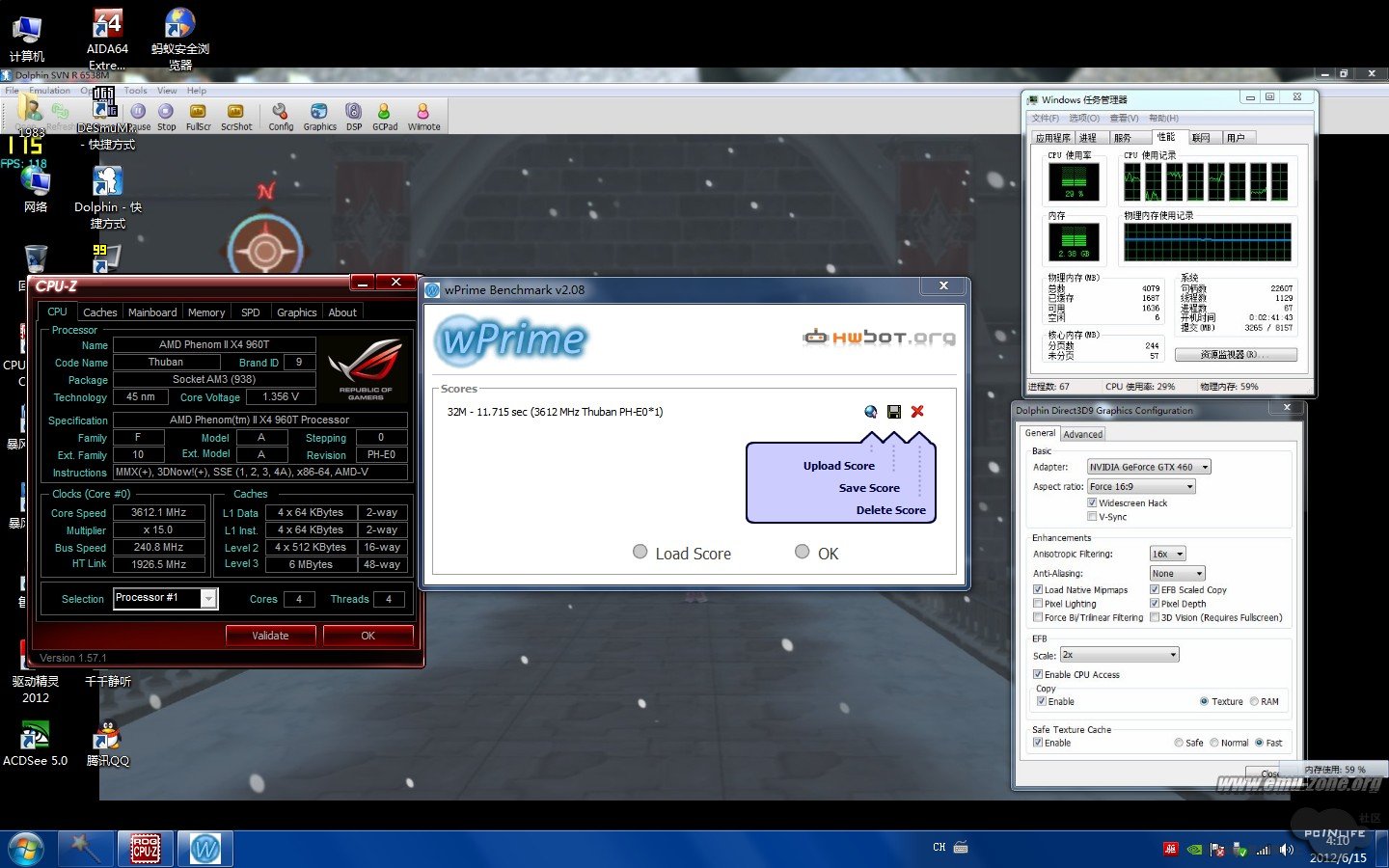
Task: Enable the V-Sync checkbox
Action: 1092,516
